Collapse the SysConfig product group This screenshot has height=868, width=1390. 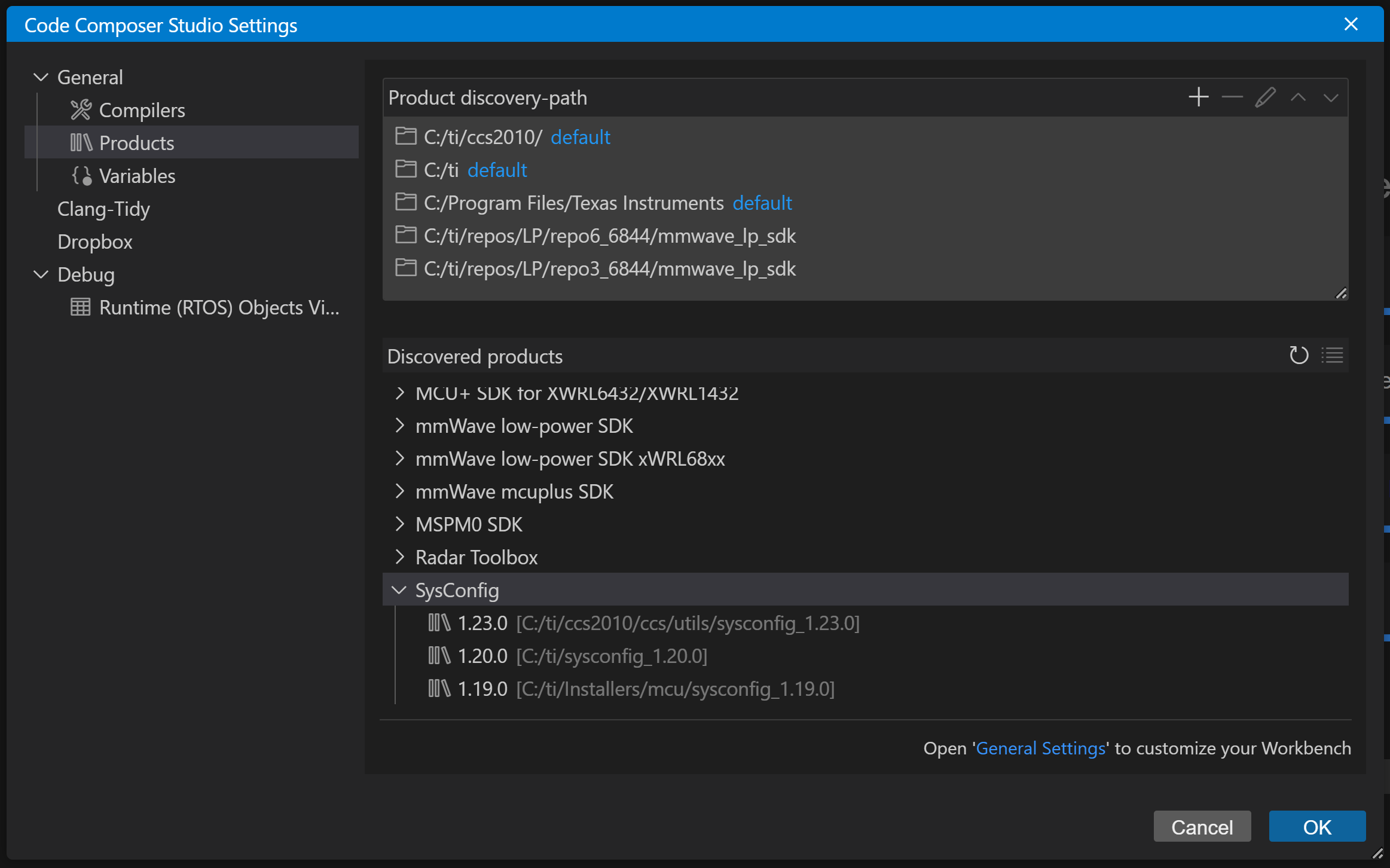click(399, 590)
